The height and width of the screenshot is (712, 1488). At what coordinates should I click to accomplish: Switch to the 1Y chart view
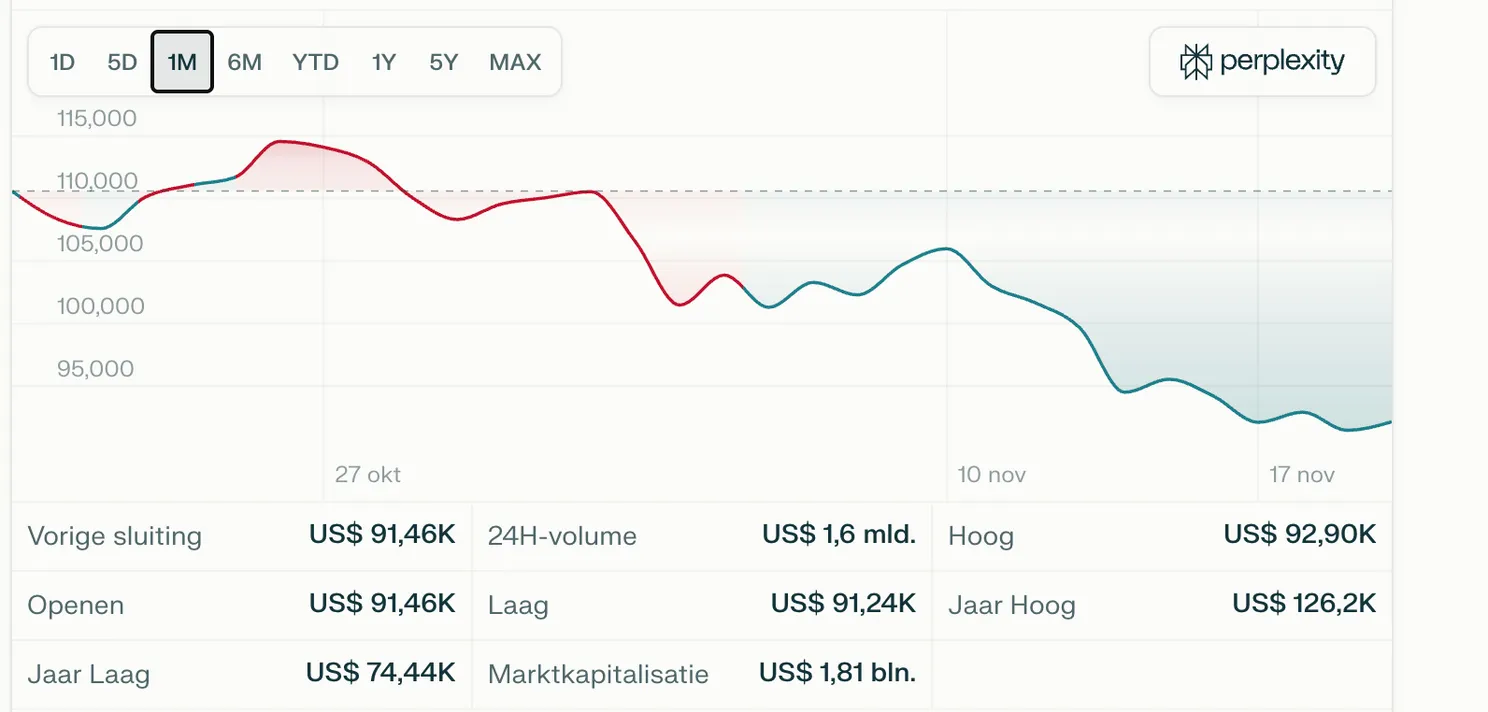pyautogui.click(x=384, y=62)
